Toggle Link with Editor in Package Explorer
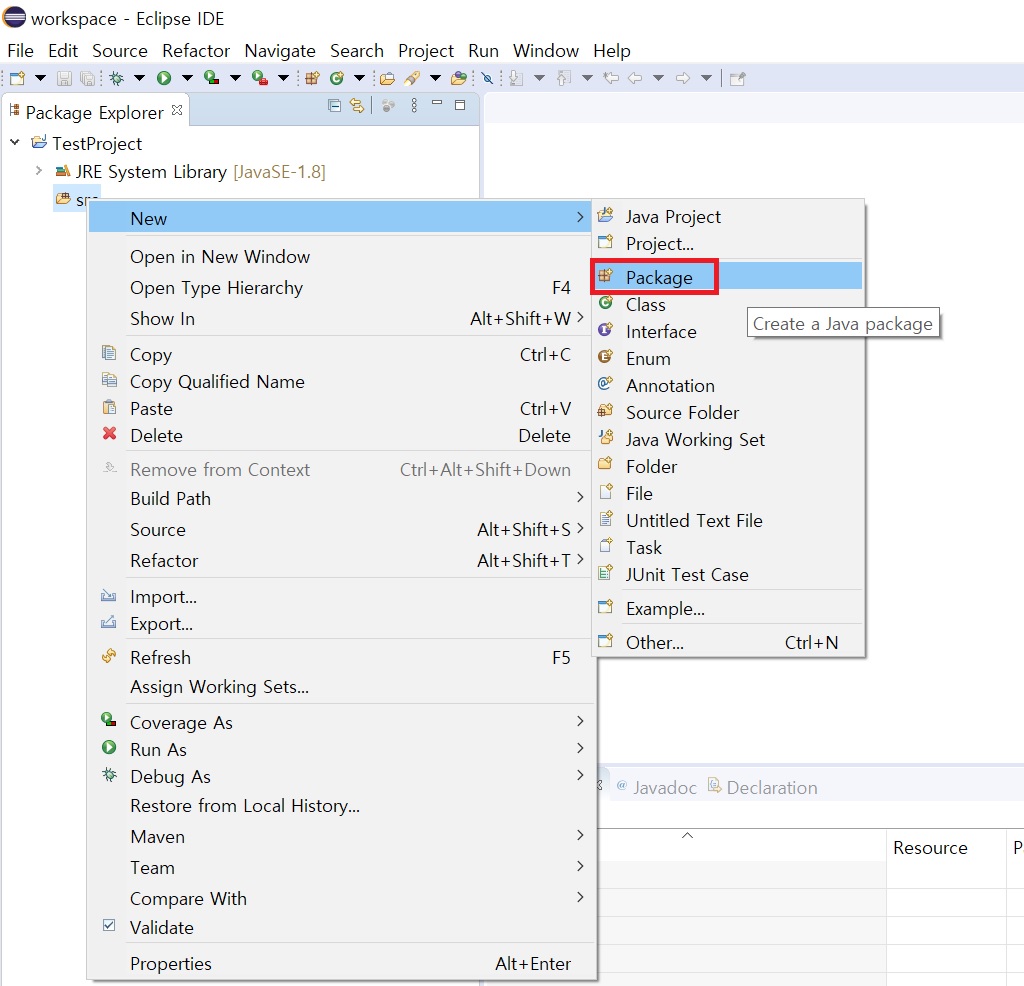The image size is (1024, 986). pos(357,105)
